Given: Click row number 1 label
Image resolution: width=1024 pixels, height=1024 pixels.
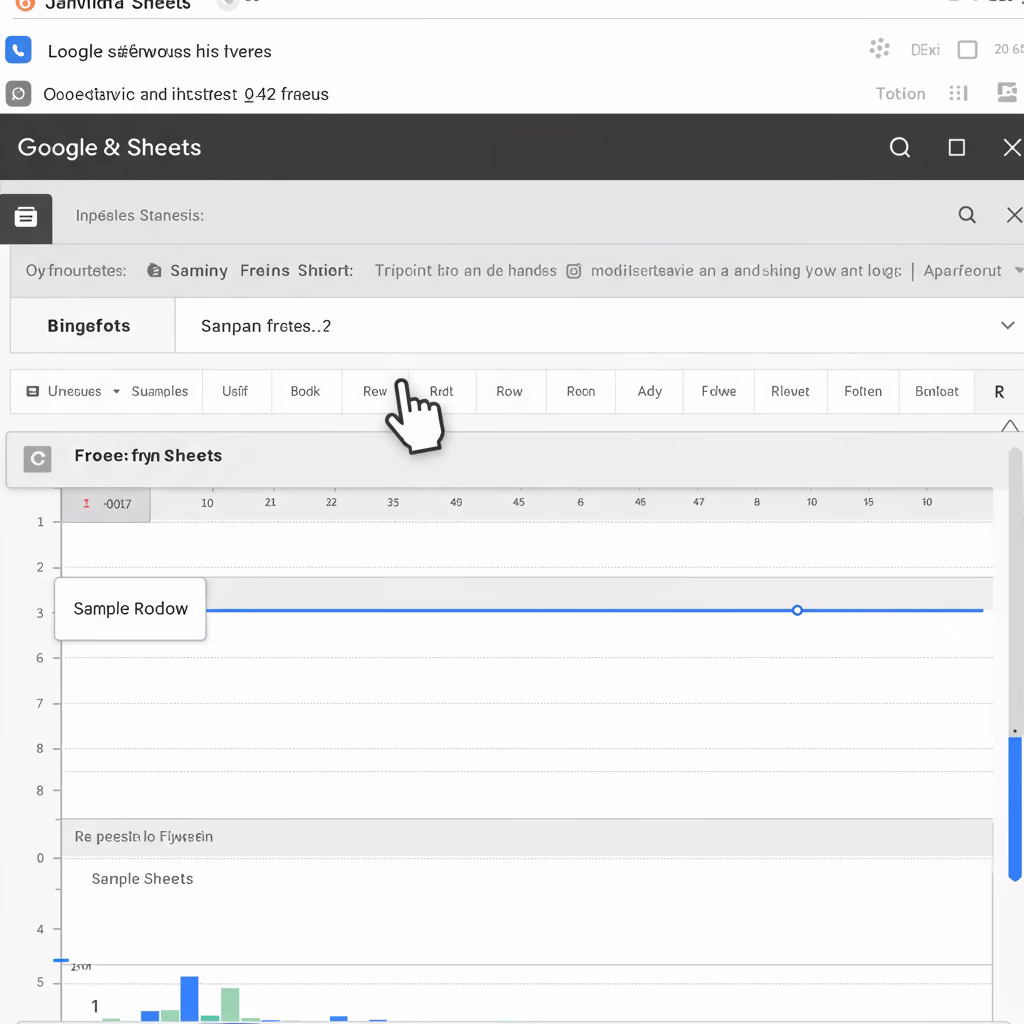Looking at the screenshot, I should [x=40, y=522].
